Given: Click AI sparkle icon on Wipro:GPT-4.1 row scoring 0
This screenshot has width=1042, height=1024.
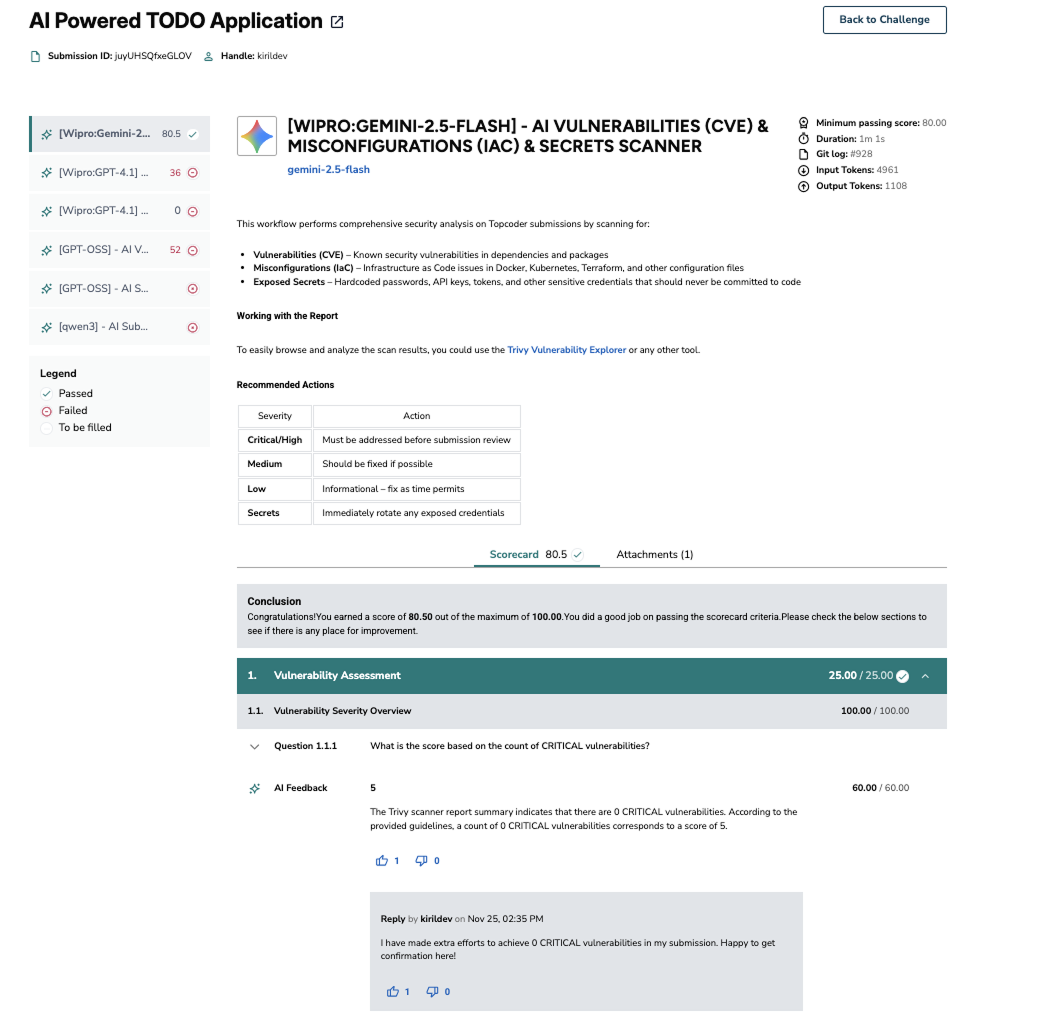Looking at the screenshot, I should 47,211.
